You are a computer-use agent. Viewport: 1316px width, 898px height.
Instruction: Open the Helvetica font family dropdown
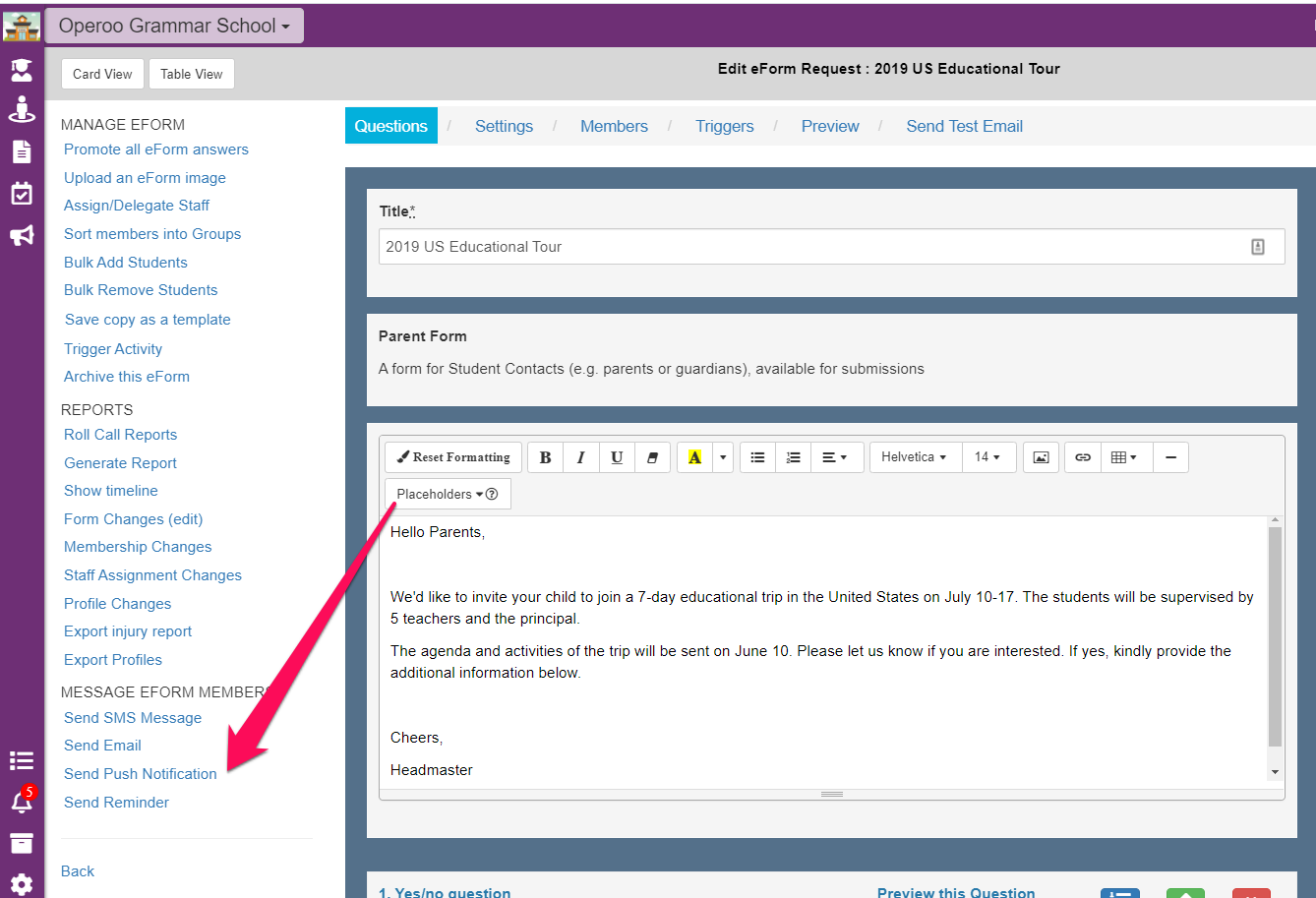[914, 457]
